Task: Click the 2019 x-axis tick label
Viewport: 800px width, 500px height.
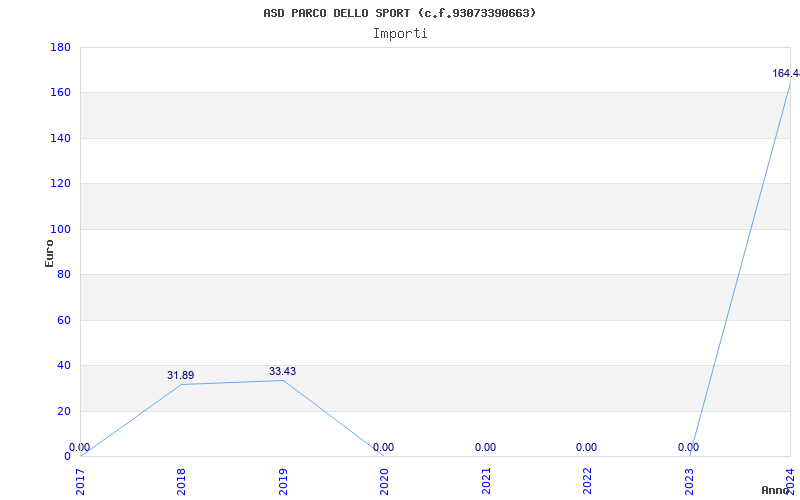Action: [x=283, y=481]
